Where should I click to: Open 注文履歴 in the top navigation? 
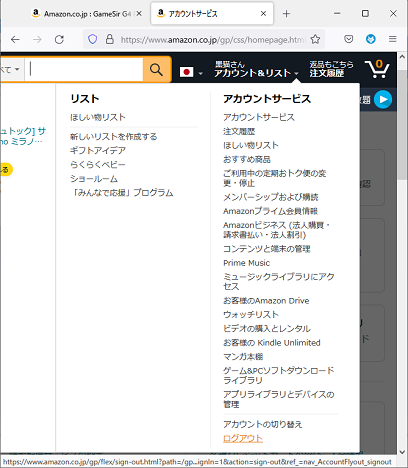(x=331, y=69)
